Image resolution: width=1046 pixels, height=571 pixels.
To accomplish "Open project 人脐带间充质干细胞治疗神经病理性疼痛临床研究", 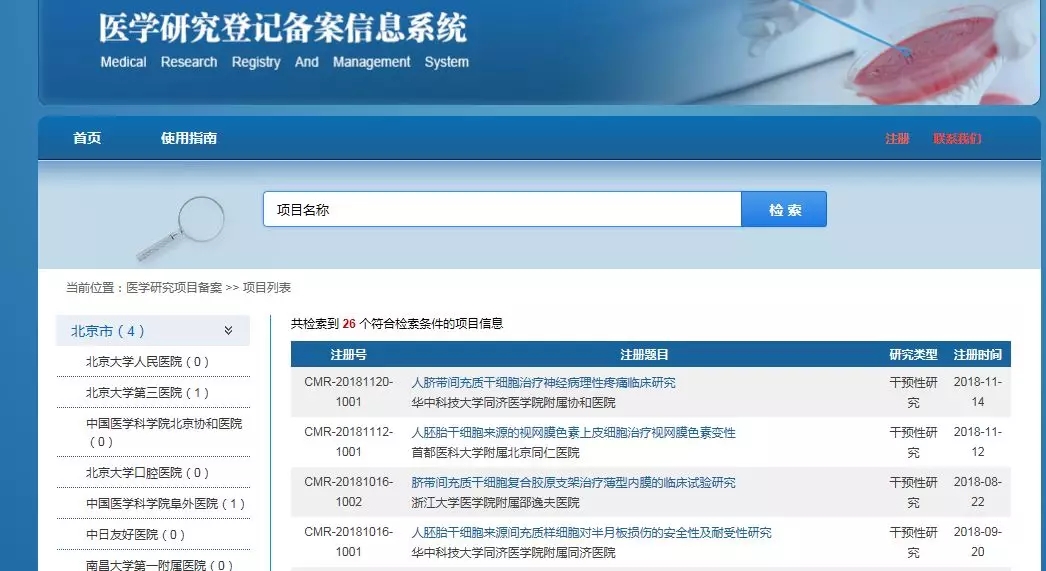I will [x=543, y=383].
